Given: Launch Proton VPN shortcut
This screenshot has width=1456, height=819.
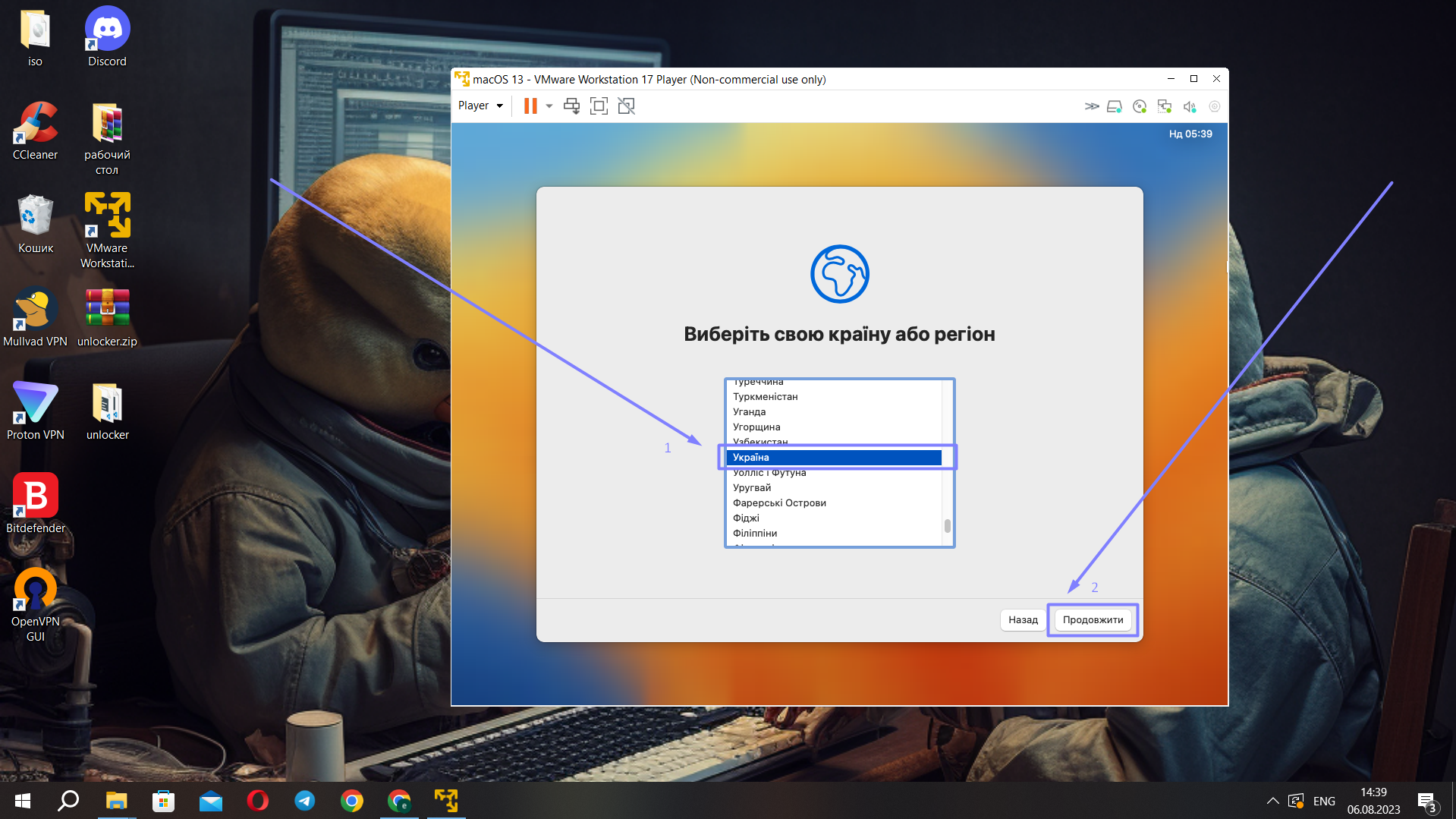Looking at the screenshot, I should click(35, 411).
